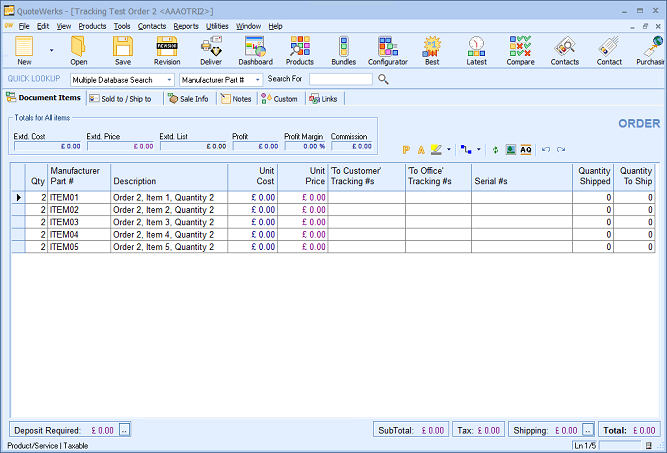Switch to the Sold to / Ship to tab
The height and width of the screenshot is (453, 667).
(x=120, y=99)
